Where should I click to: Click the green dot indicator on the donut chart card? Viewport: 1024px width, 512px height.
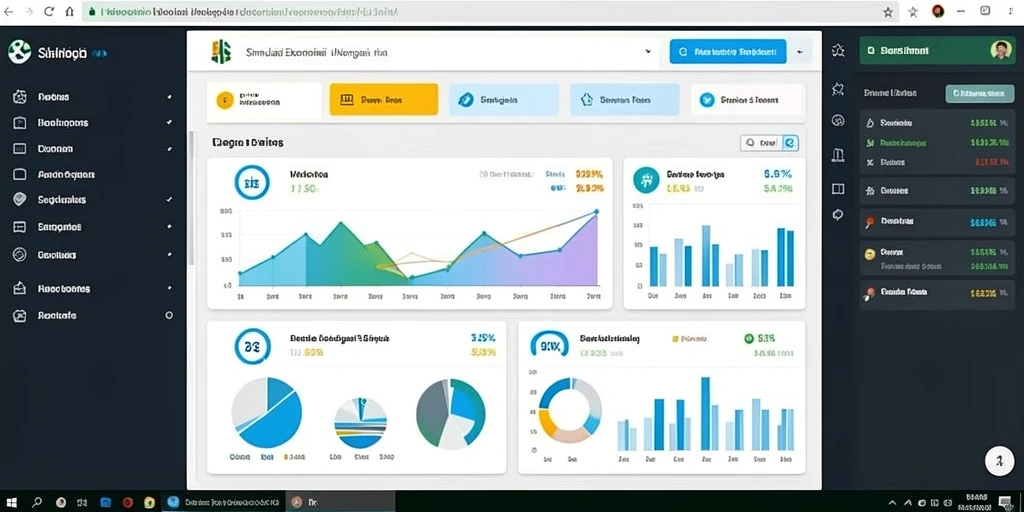click(x=748, y=338)
